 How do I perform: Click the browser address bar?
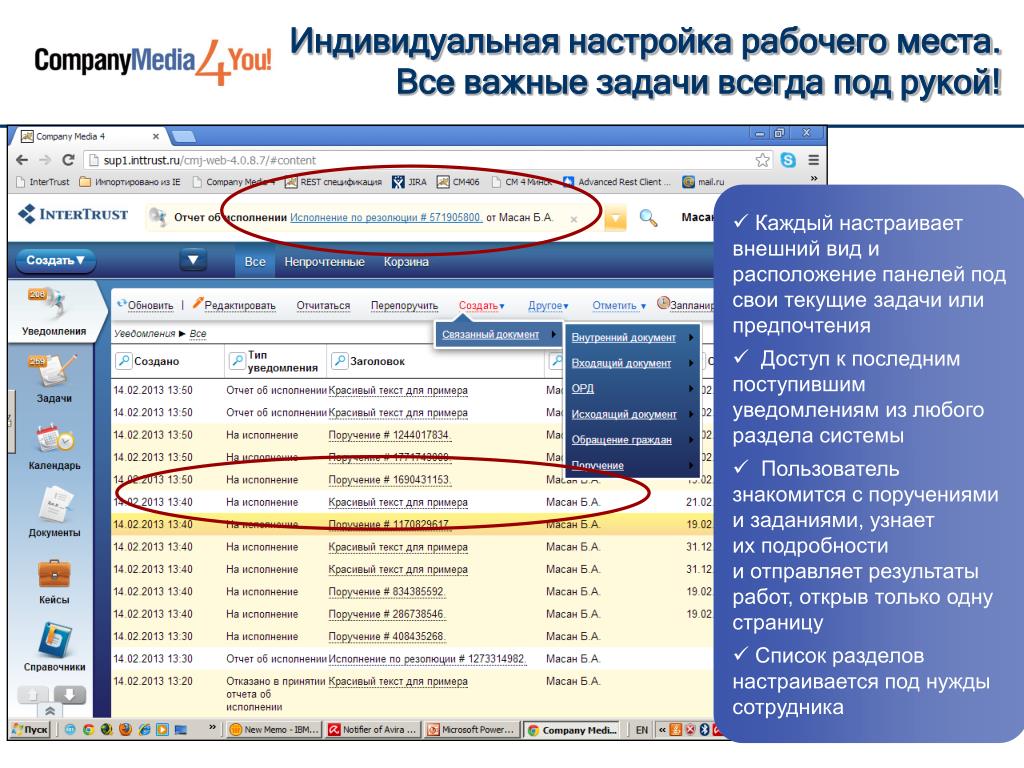pos(418,160)
